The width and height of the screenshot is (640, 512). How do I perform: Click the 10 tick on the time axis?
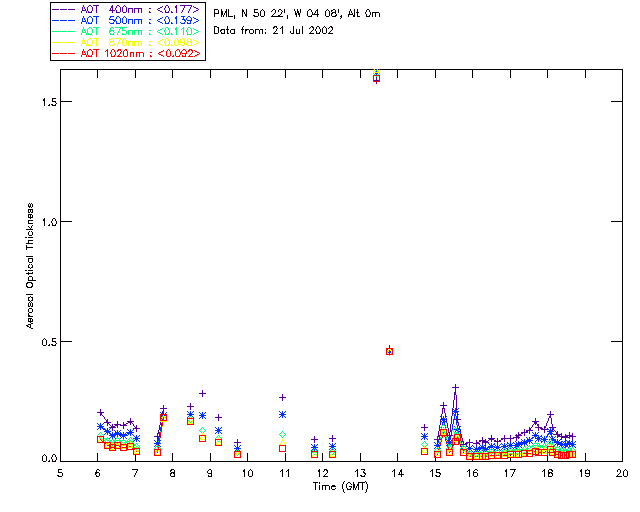click(247, 472)
